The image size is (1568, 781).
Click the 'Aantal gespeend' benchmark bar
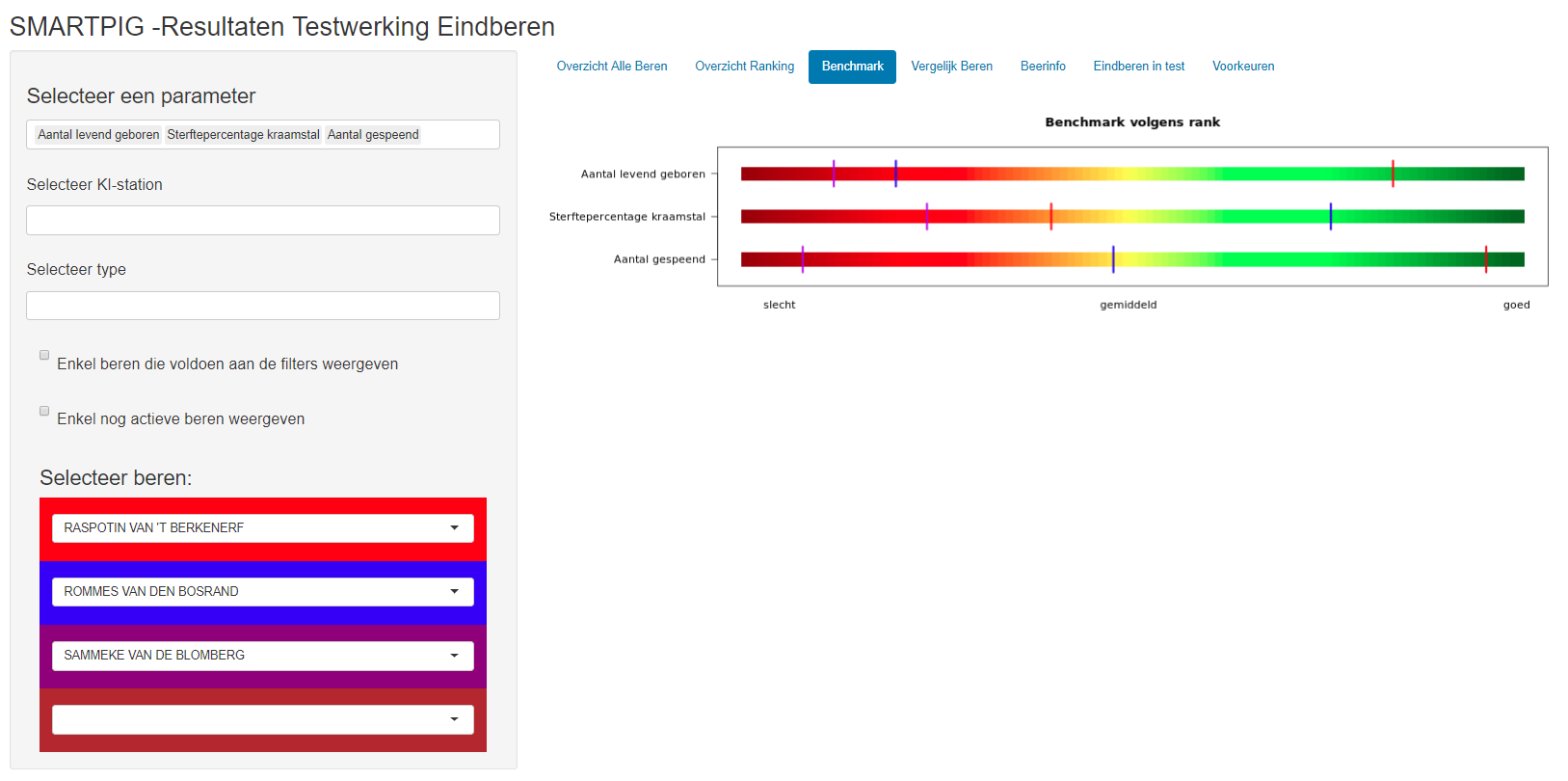[1132, 259]
